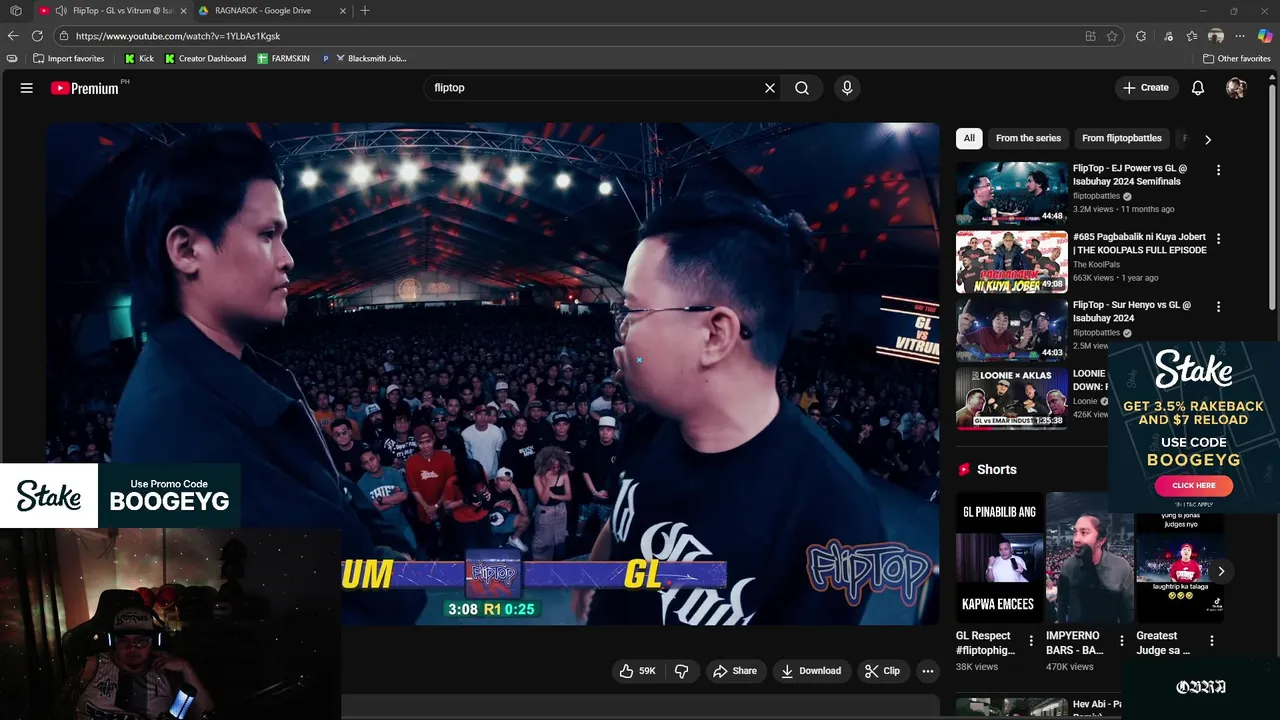This screenshot has width=1280, height=720.
Task: Open menu for EJ Power vs GL video
Action: (1218, 170)
